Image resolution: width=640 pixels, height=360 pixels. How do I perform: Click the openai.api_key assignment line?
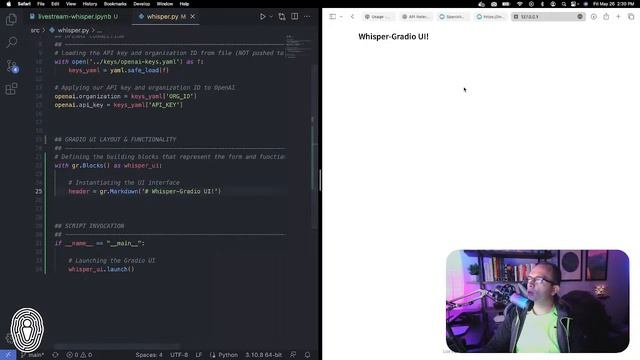pos(118,105)
